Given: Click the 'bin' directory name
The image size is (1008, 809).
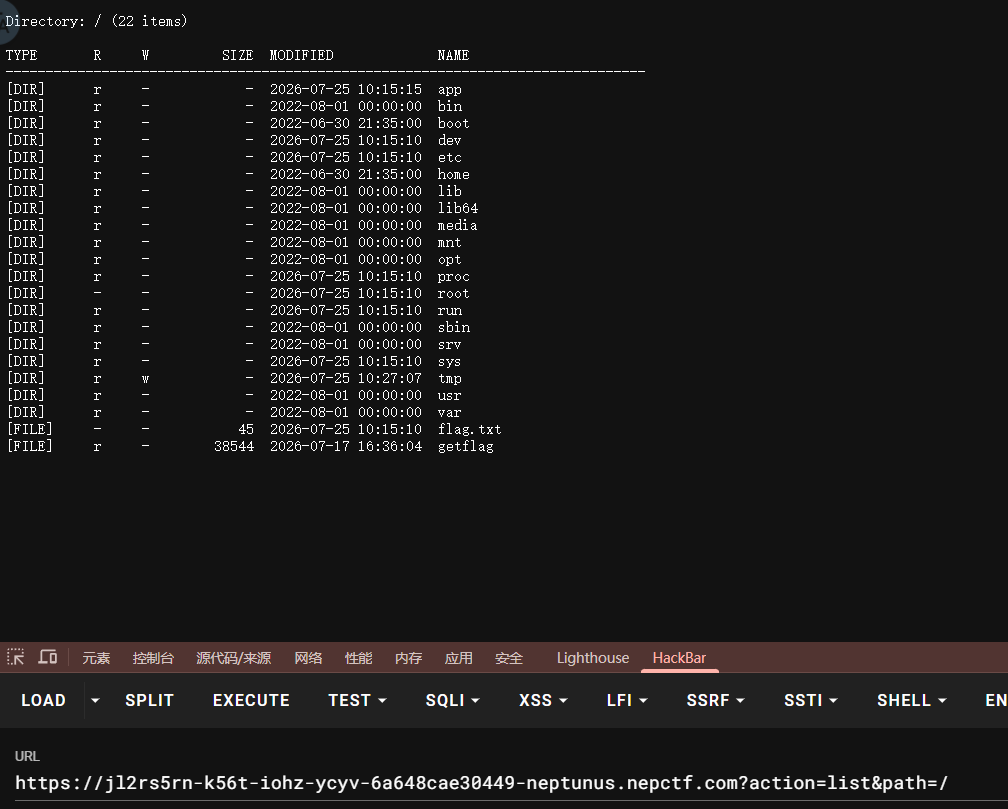Looking at the screenshot, I should pyautogui.click(x=449, y=106).
